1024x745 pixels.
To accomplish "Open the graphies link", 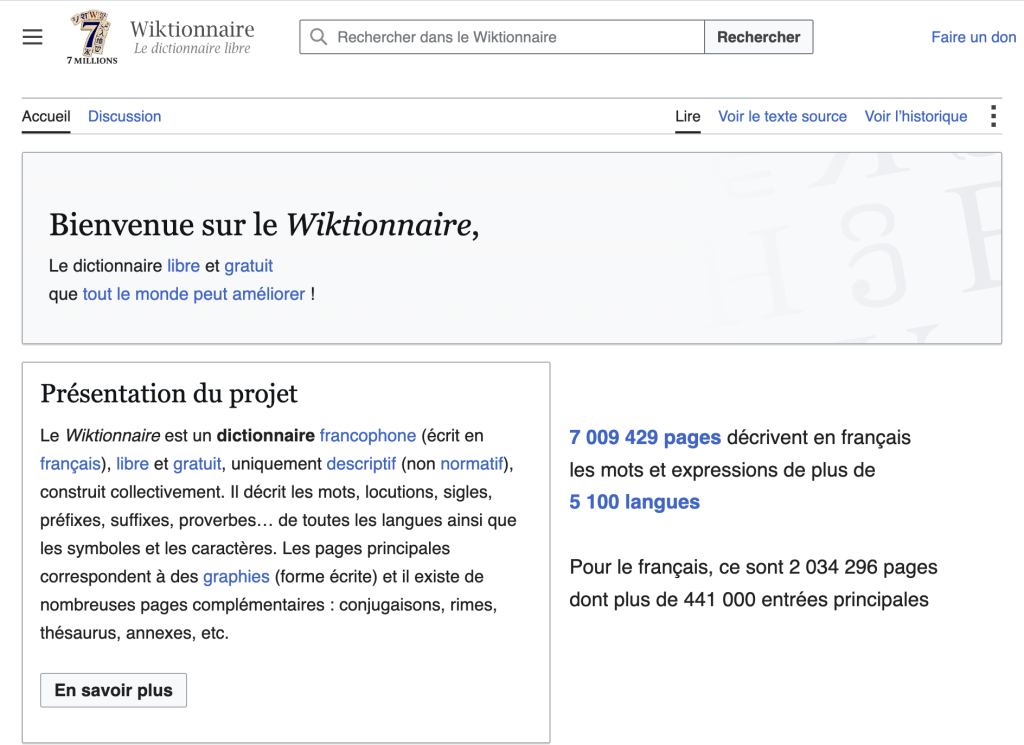I will click(x=236, y=577).
